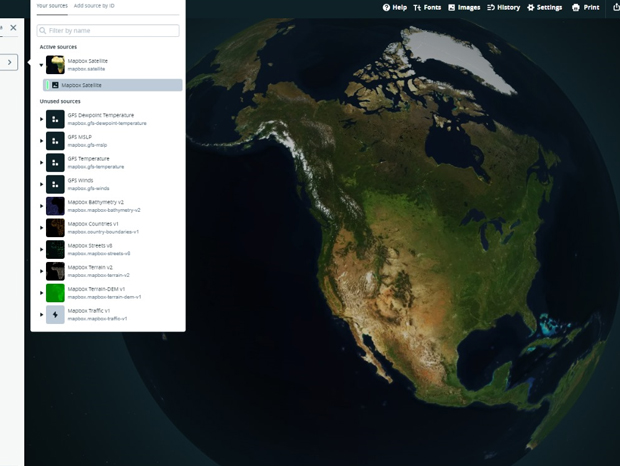
Task: Click the mapbox.gfs-winds source ID text
Action: tap(89, 188)
